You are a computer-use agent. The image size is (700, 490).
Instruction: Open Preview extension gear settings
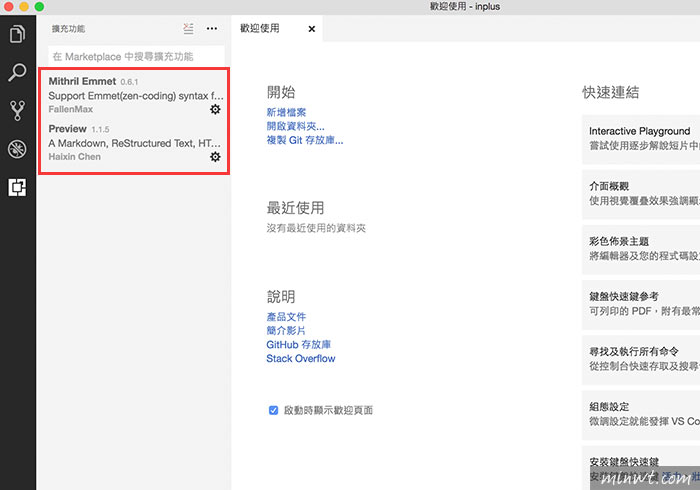(215, 157)
